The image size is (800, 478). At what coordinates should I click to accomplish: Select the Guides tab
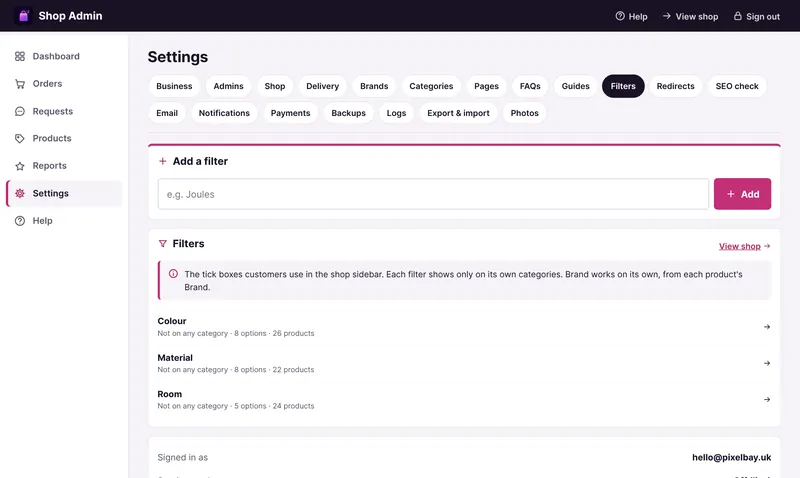pyautogui.click(x=576, y=86)
